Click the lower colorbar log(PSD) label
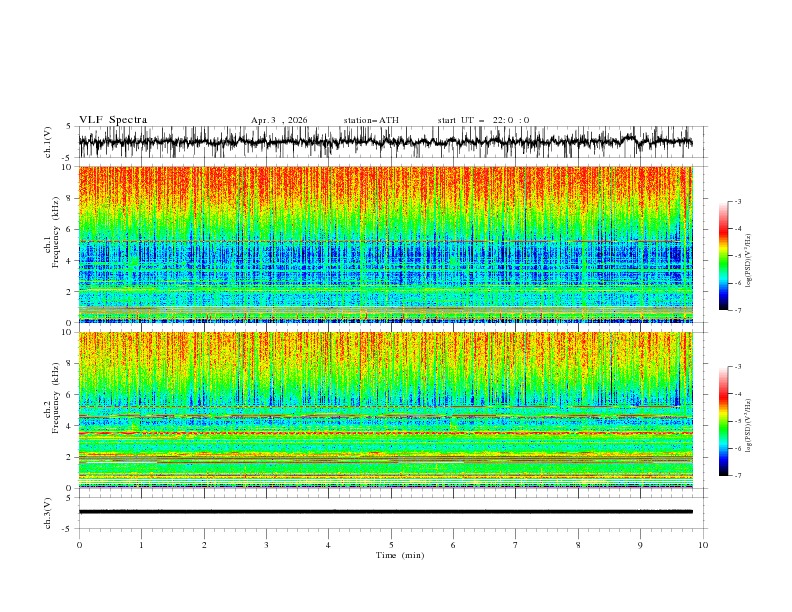The height and width of the screenshot is (612, 792). [x=748, y=426]
